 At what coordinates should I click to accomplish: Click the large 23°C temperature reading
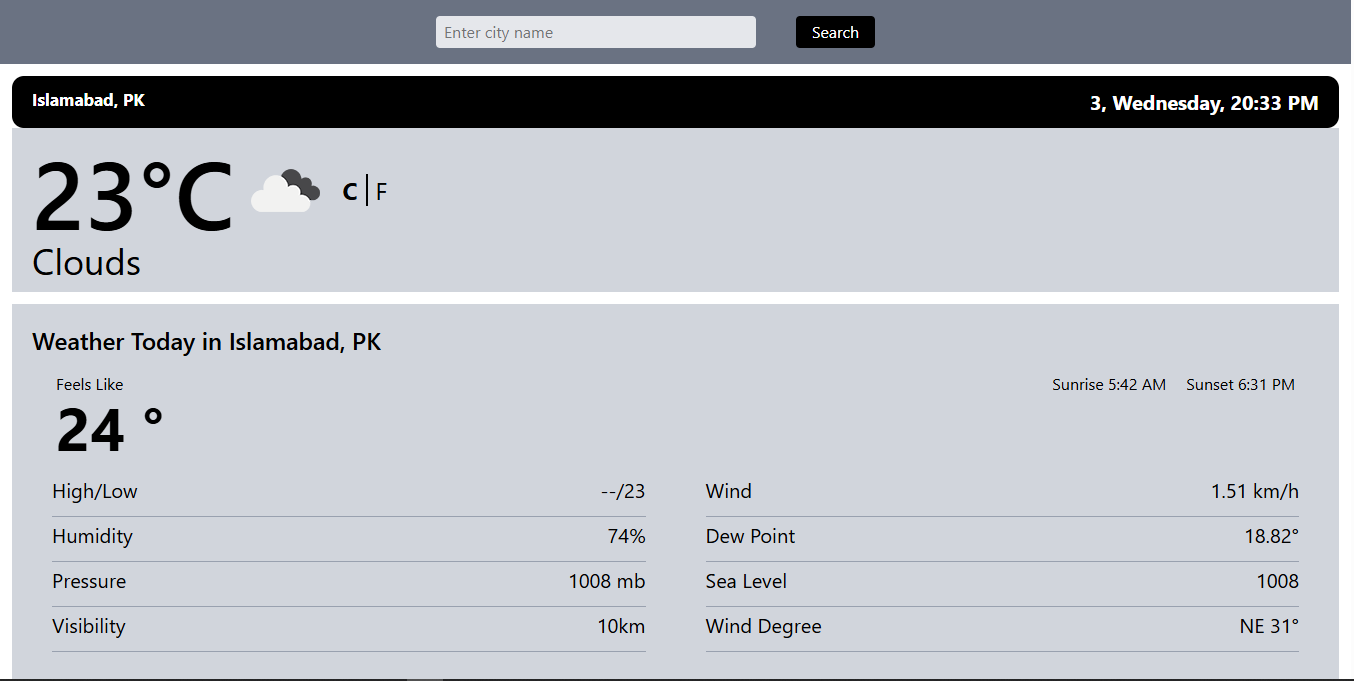coord(132,198)
